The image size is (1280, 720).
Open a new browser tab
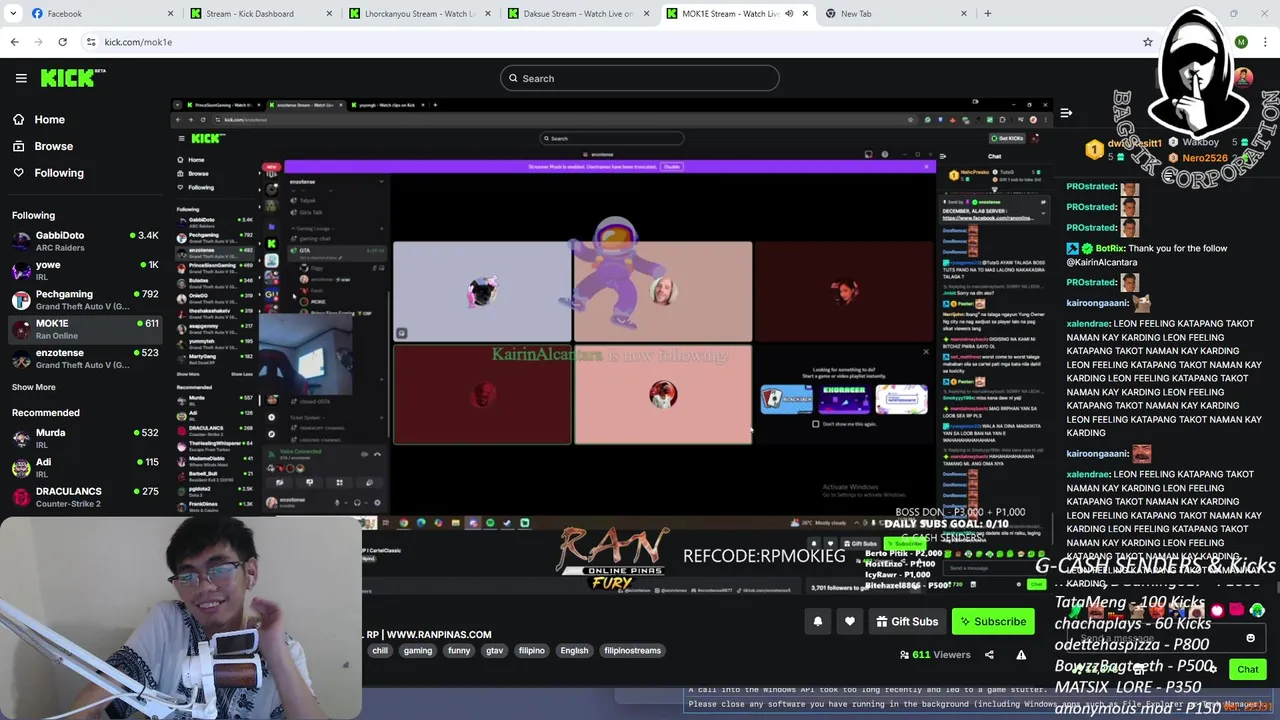coord(988,14)
